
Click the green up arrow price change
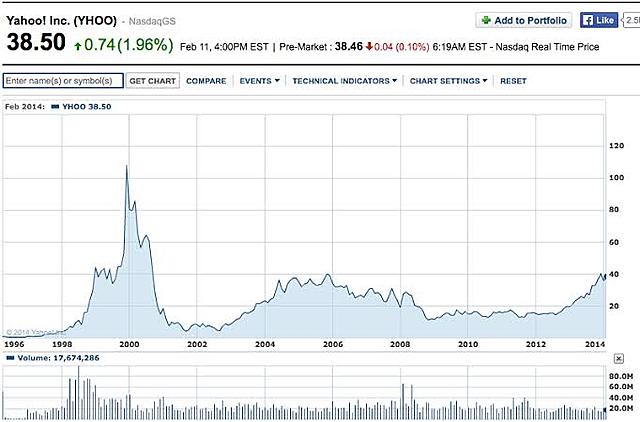coord(78,46)
